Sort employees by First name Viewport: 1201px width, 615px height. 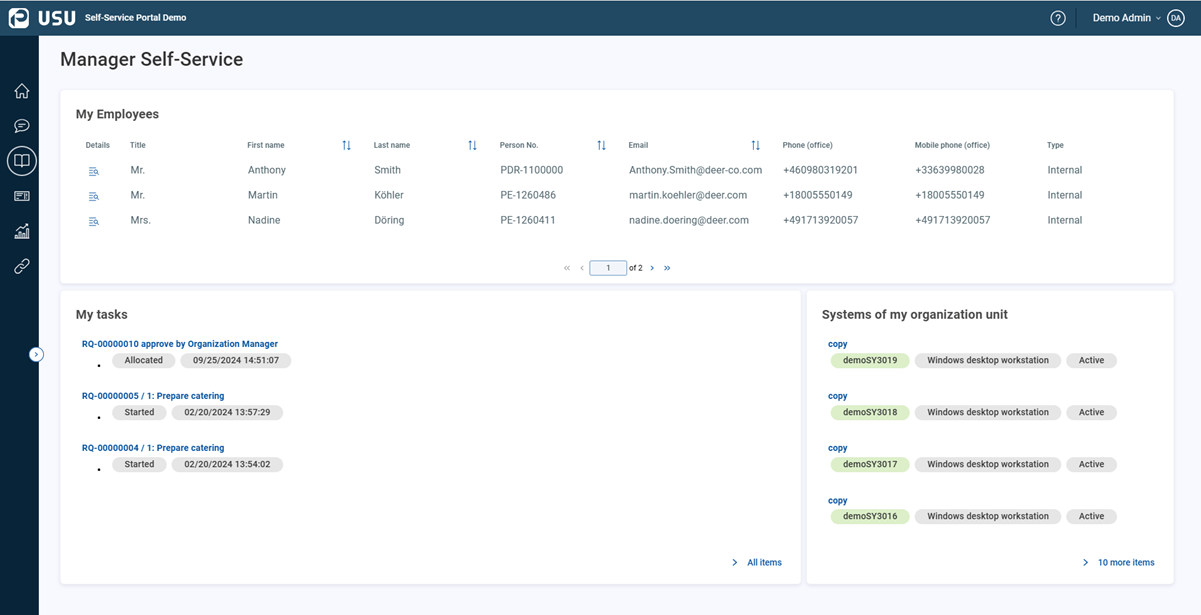pos(346,145)
